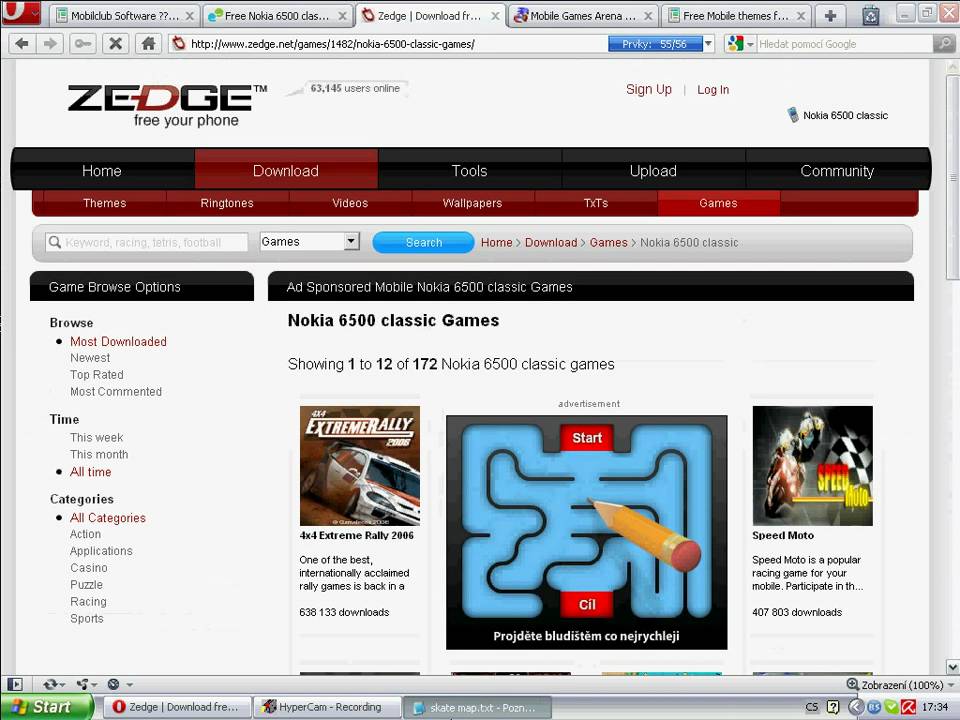Open a new tab with the plus button

830,15
